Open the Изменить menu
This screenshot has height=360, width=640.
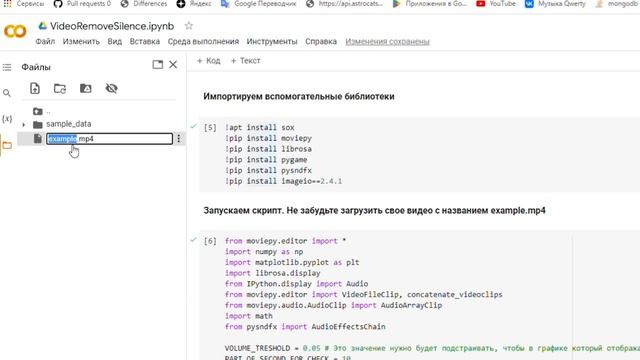tap(81, 42)
